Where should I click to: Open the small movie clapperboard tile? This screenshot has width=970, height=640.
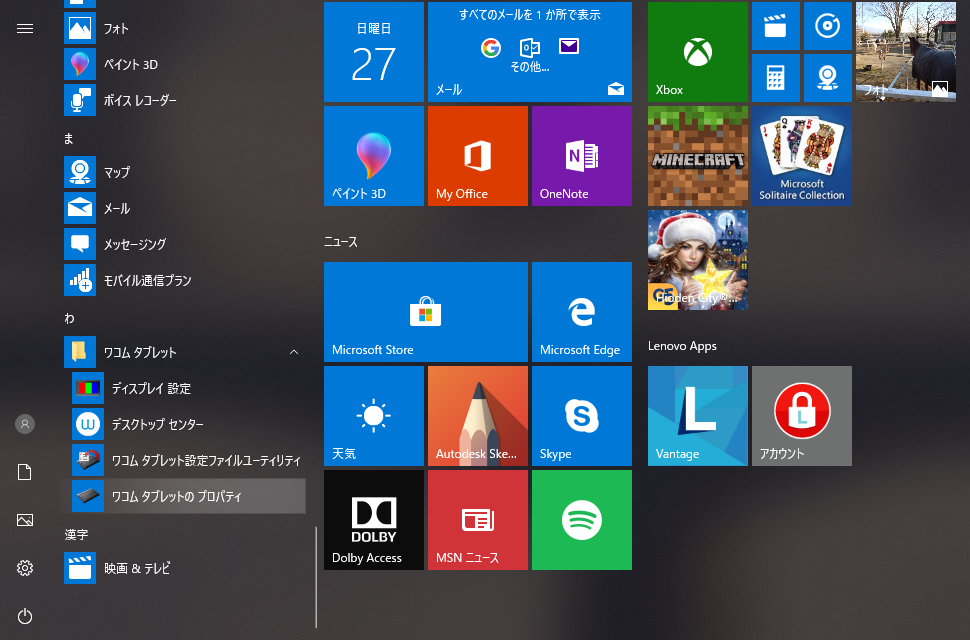pos(776,26)
